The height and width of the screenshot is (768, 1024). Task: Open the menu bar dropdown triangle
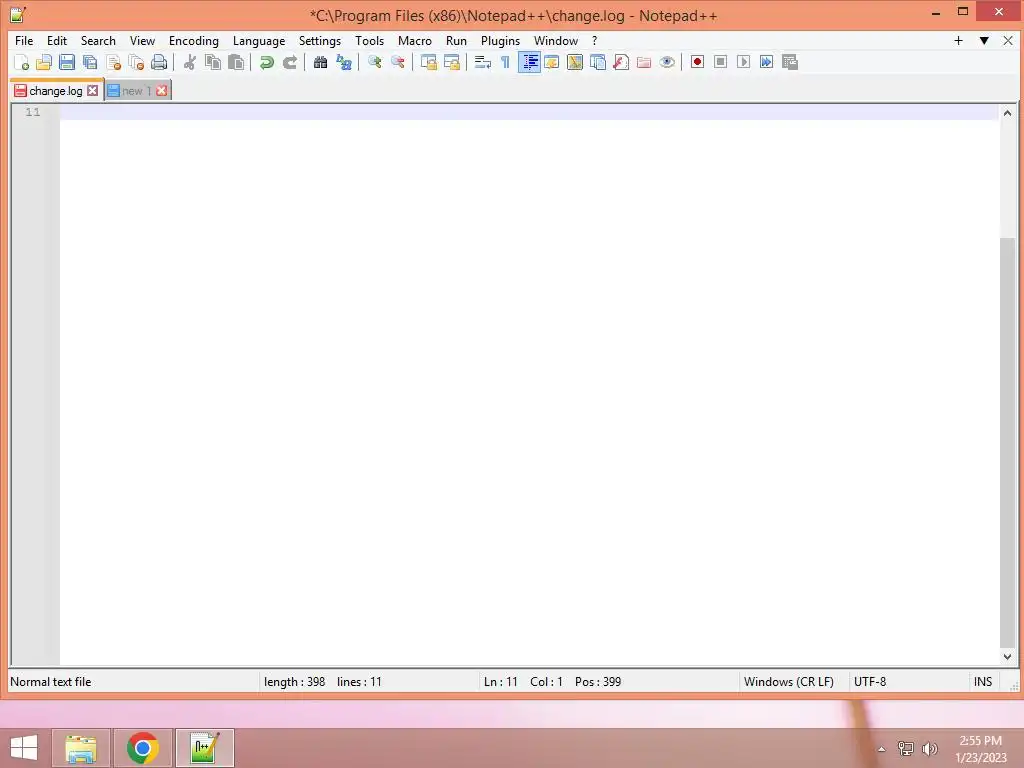click(984, 40)
